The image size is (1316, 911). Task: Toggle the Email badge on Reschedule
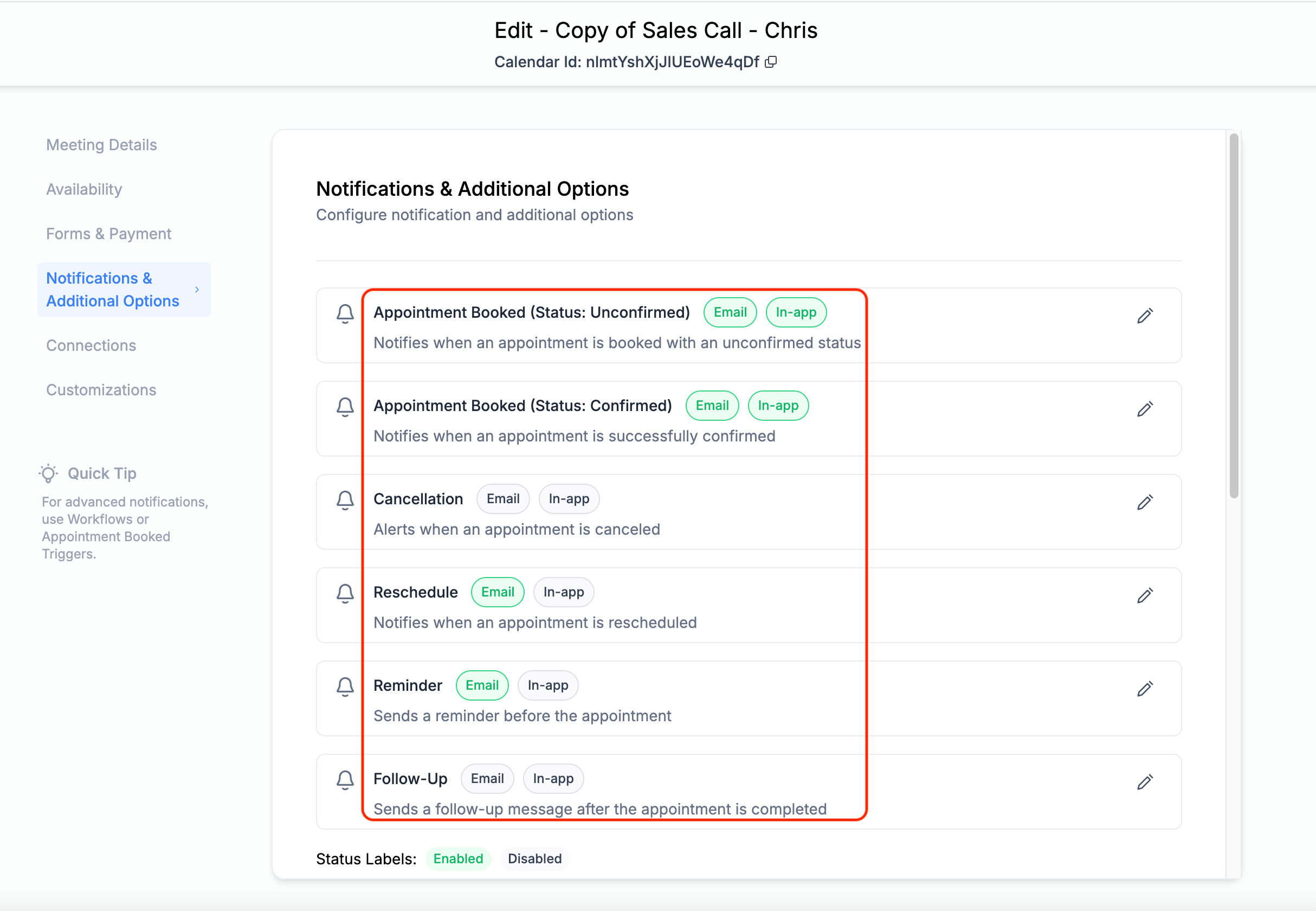[498, 592]
